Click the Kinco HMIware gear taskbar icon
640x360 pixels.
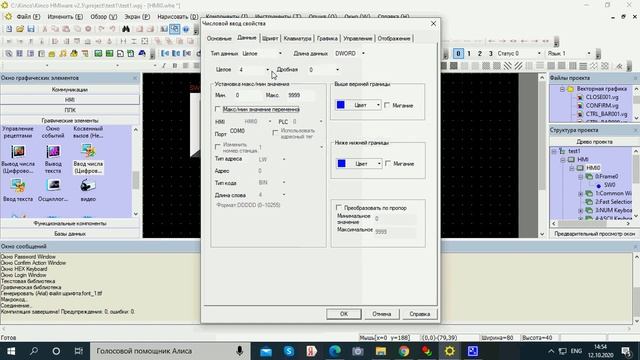pyautogui.click(x=449, y=351)
